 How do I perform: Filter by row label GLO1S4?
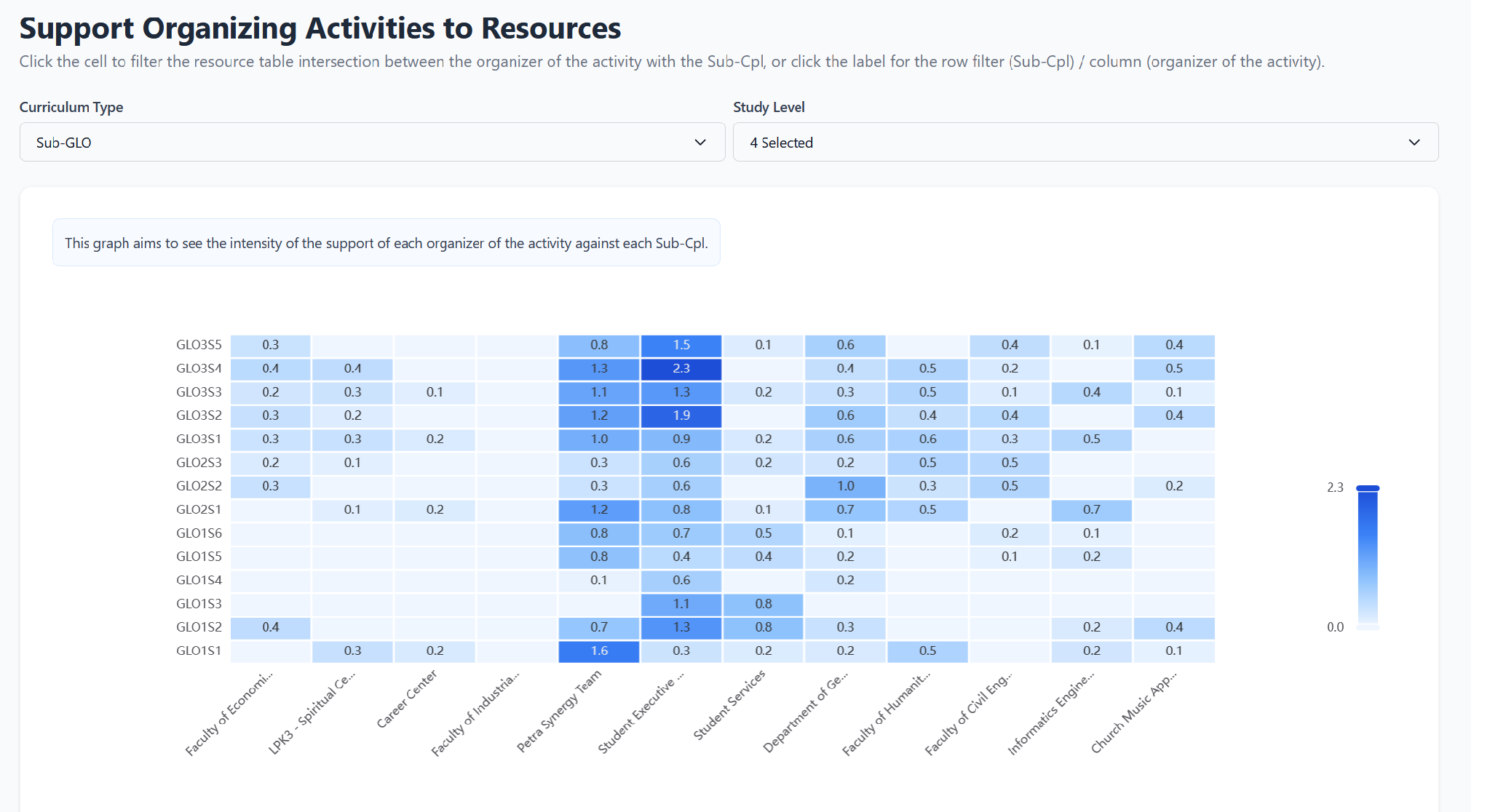click(x=199, y=580)
